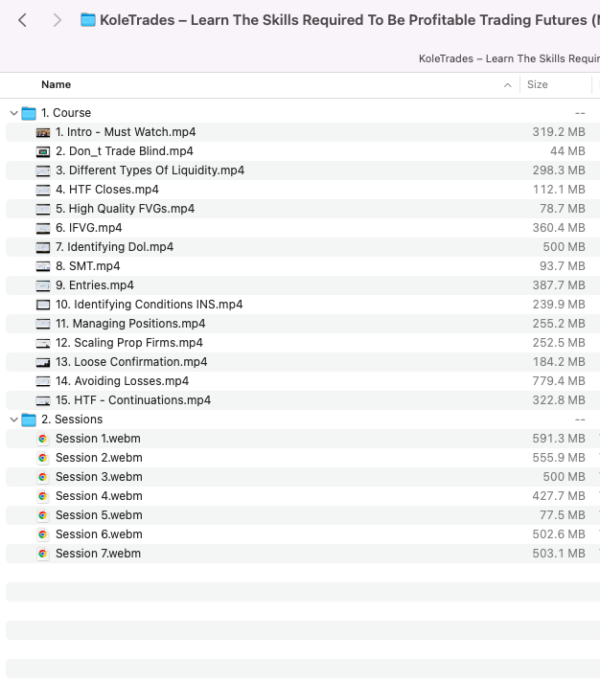Collapse the 2. Sessions folder disclosure arrow
This screenshot has height=681, width=600.
point(13,420)
